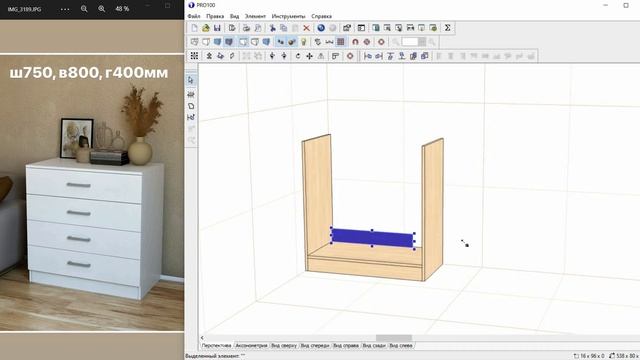
Task: Undo using the blue round arrow icon
Action: click(321, 28)
